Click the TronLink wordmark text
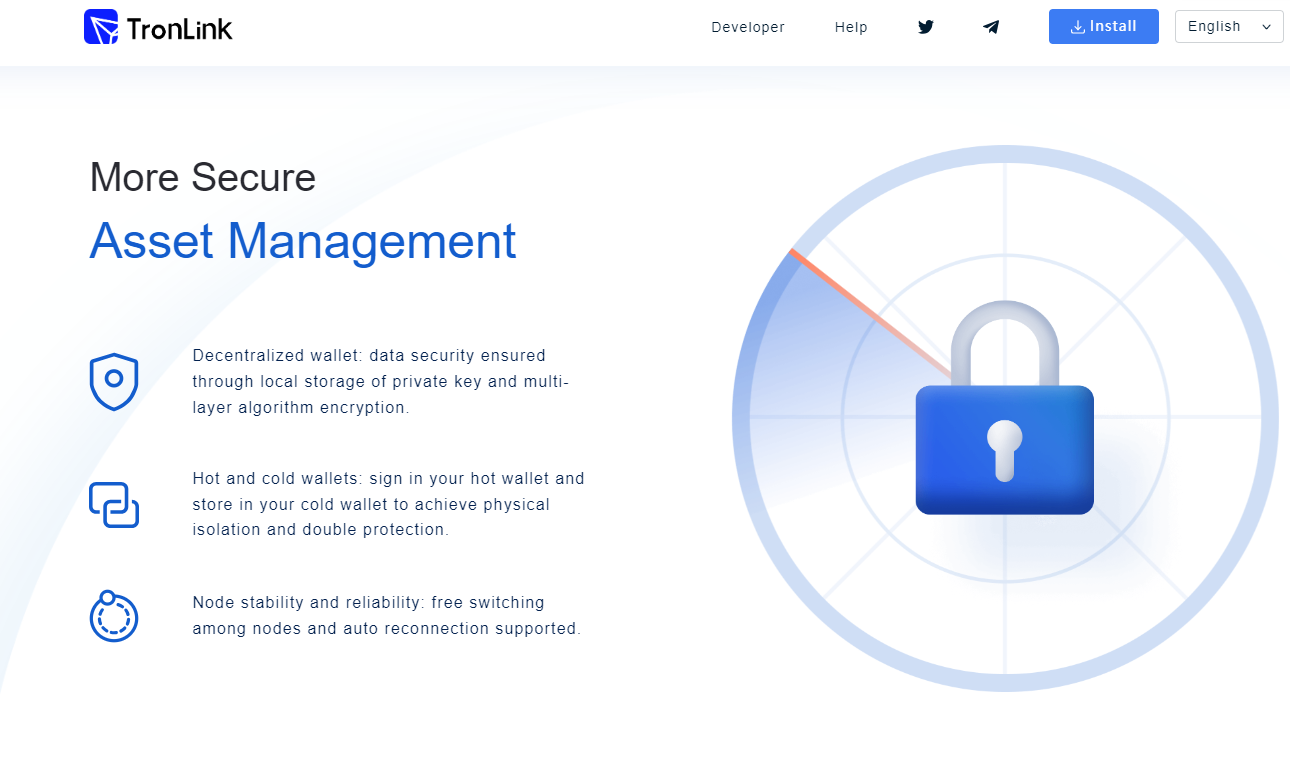 pos(180,29)
